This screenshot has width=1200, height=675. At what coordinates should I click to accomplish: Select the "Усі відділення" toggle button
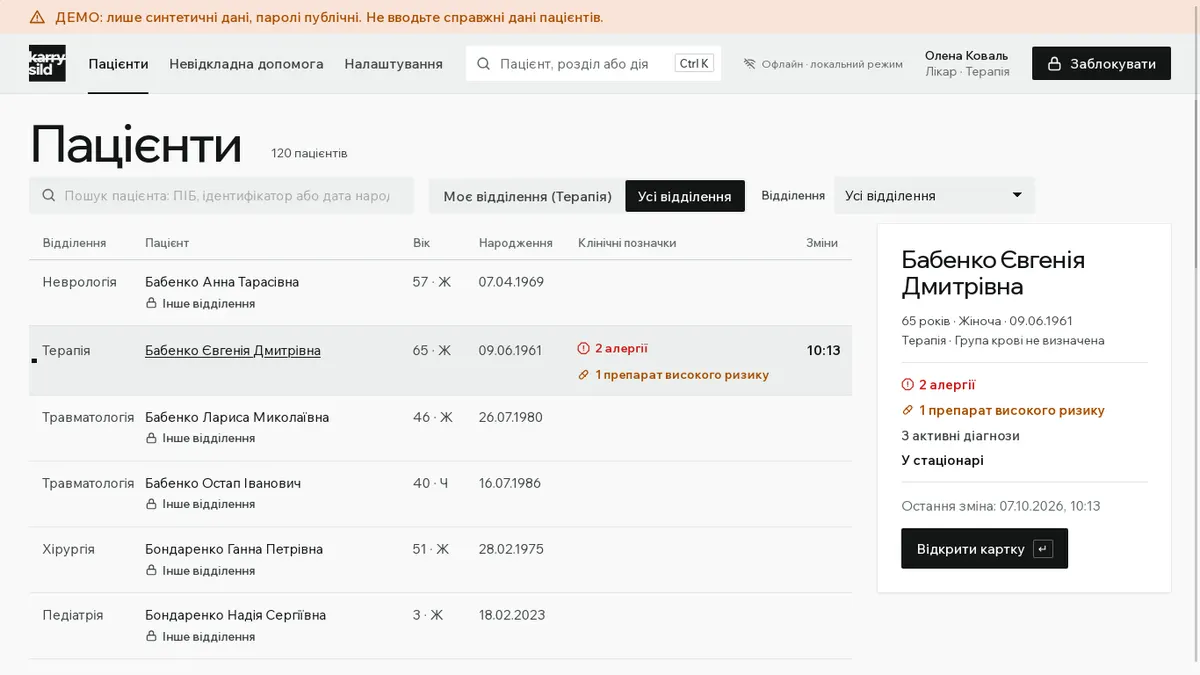click(x=685, y=196)
